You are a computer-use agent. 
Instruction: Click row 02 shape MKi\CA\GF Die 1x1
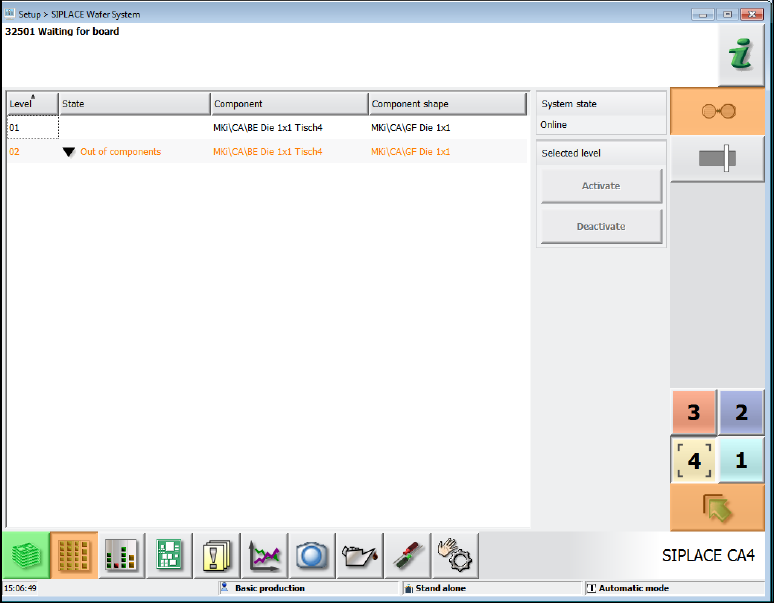click(x=411, y=151)
